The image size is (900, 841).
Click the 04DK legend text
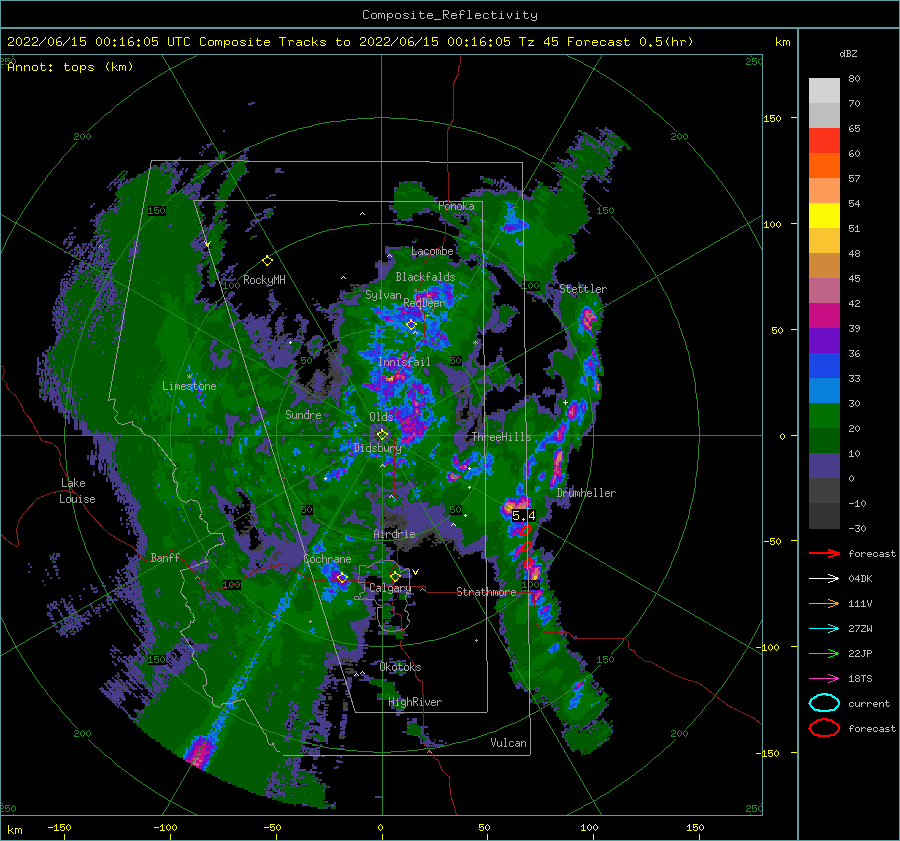[x=860, y=579]
